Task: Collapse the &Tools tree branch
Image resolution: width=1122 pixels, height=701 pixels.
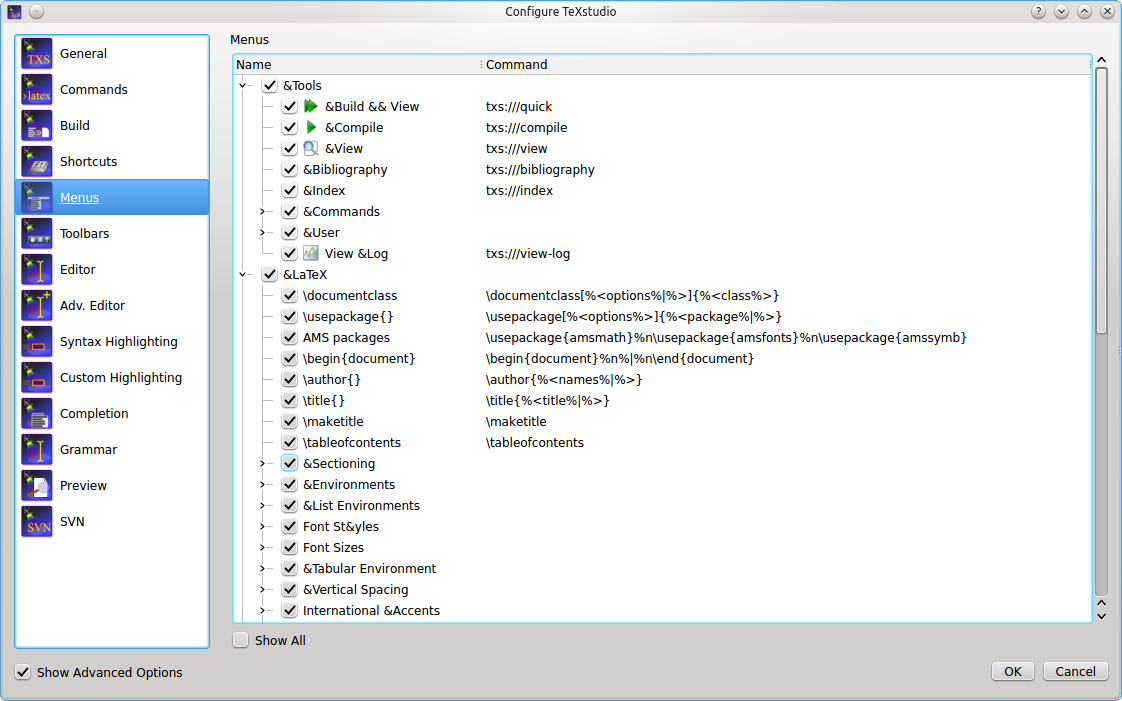Action: coord(242,85)
